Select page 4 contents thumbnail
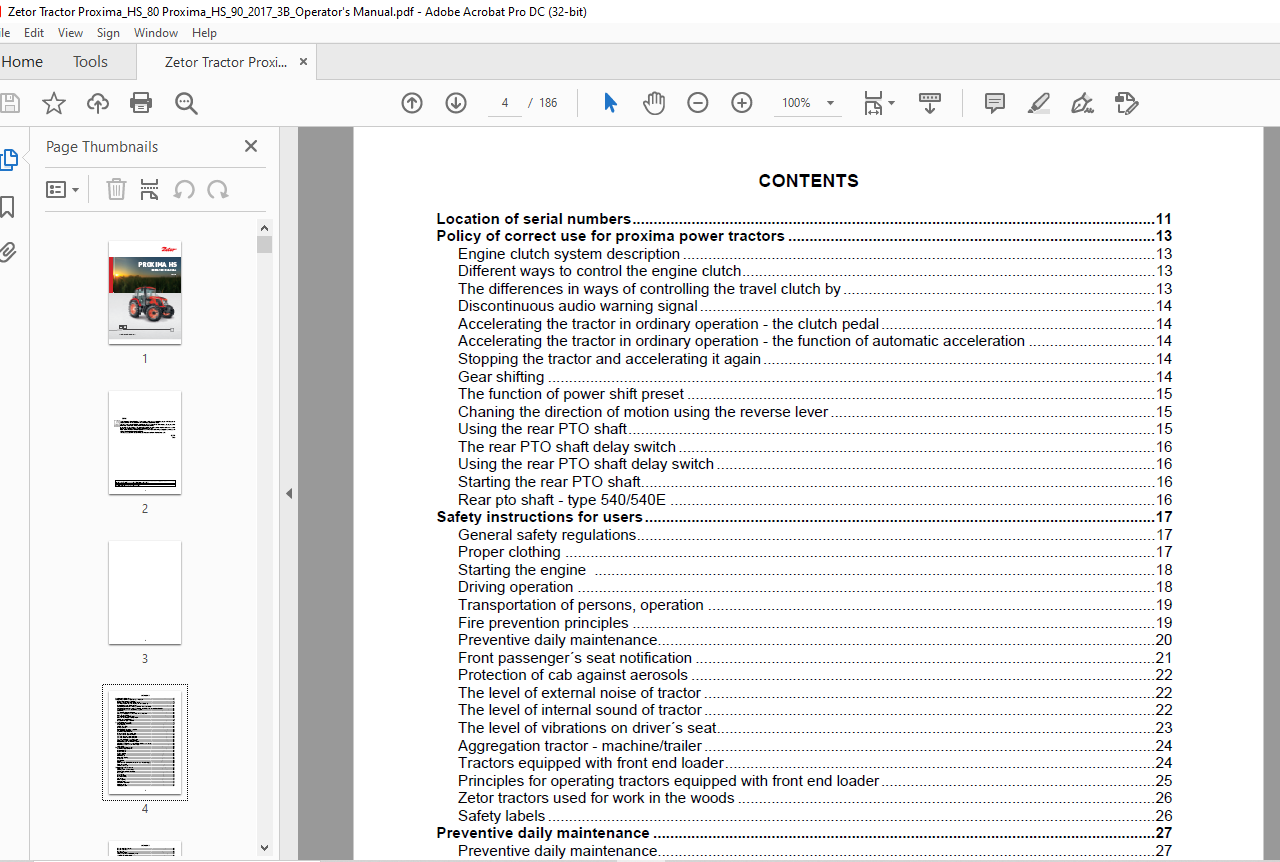This screenshot has height=862, width=1280. pyautogui.click(x=145, y=742)
